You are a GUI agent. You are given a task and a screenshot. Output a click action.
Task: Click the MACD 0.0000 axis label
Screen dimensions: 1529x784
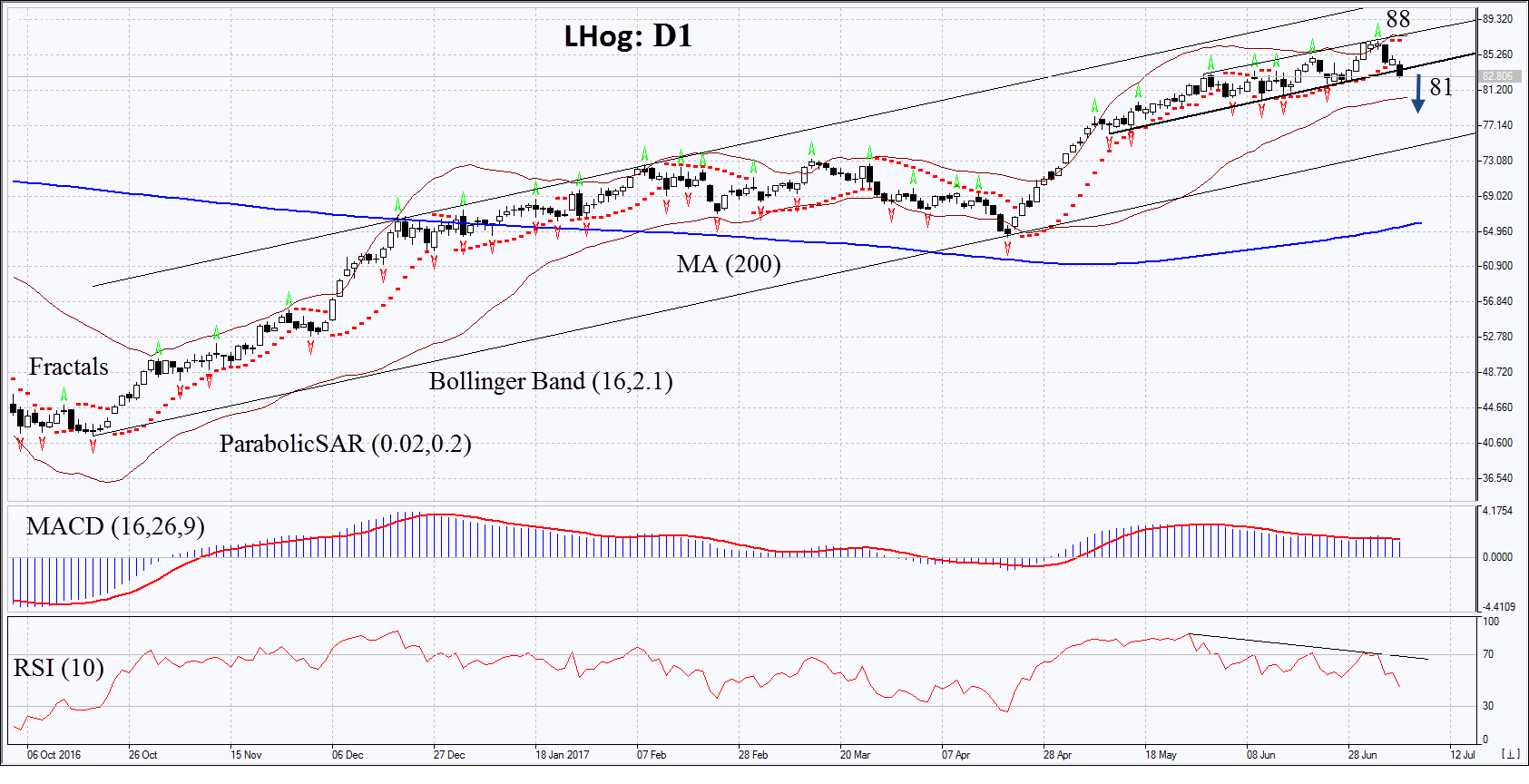pos(1497,557)
